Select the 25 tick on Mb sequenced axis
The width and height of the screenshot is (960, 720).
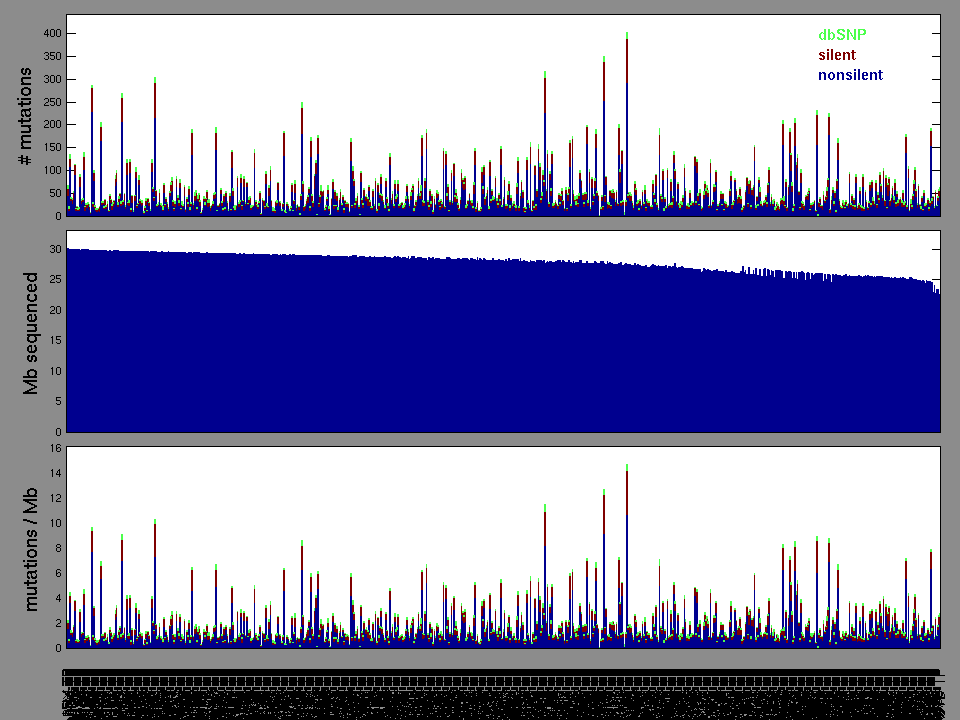pyautogui.click(x=55, y=280)
